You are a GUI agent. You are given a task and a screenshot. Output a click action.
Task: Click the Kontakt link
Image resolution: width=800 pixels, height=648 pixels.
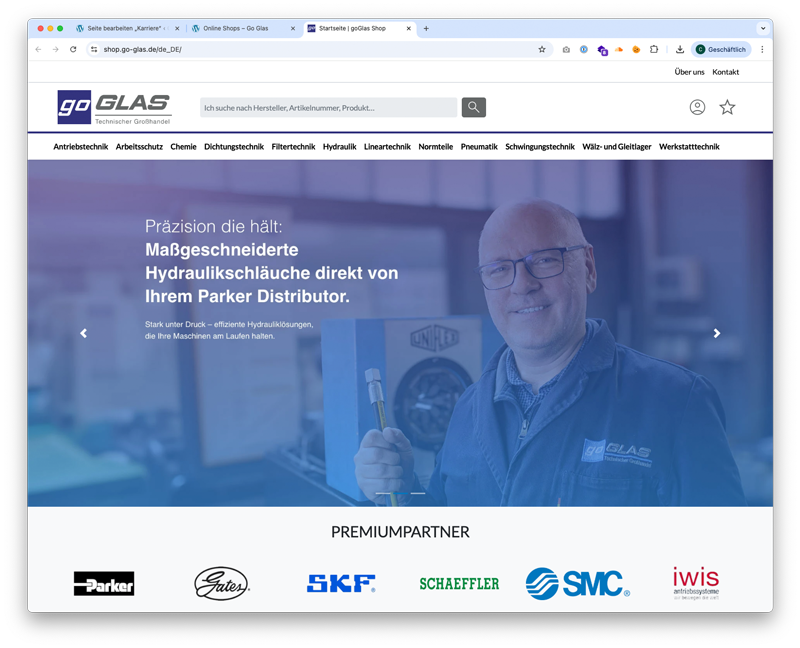pyautogui.click(x=725, y=72)
